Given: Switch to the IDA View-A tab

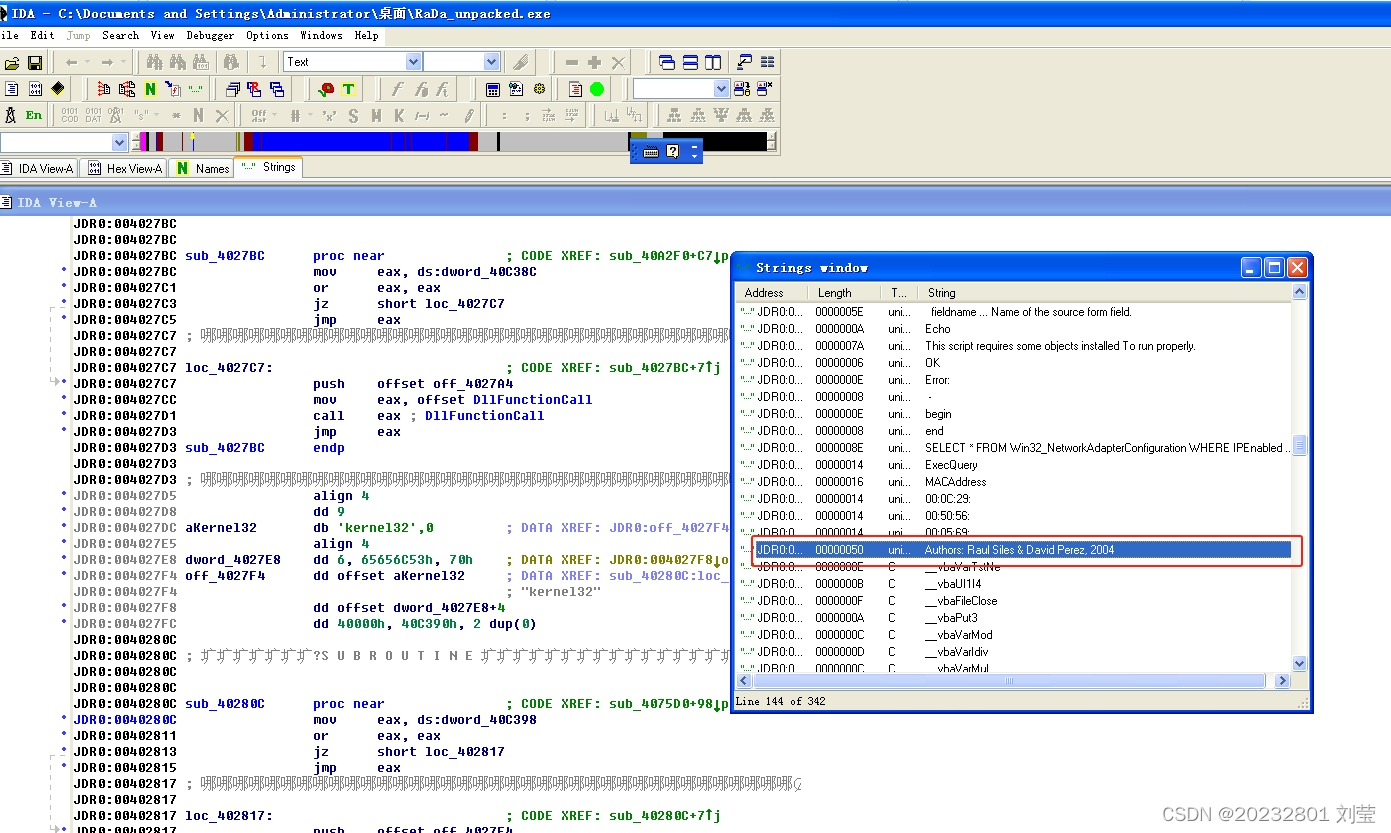Looking at the screenshot, I should pyautogui.click(x=38, y=169).
